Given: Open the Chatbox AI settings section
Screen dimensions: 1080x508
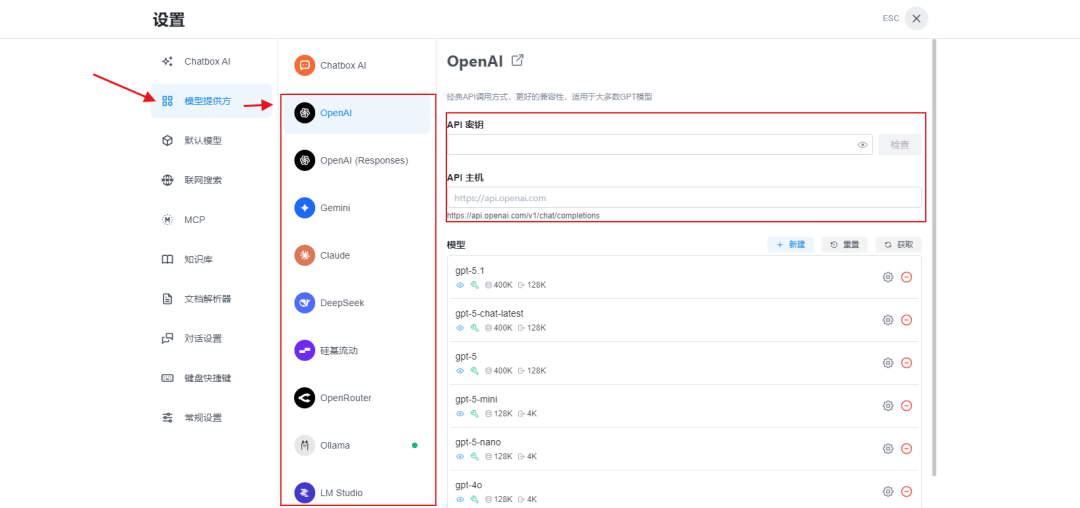Looking at the screenshot, I should (x=211, y=61).
